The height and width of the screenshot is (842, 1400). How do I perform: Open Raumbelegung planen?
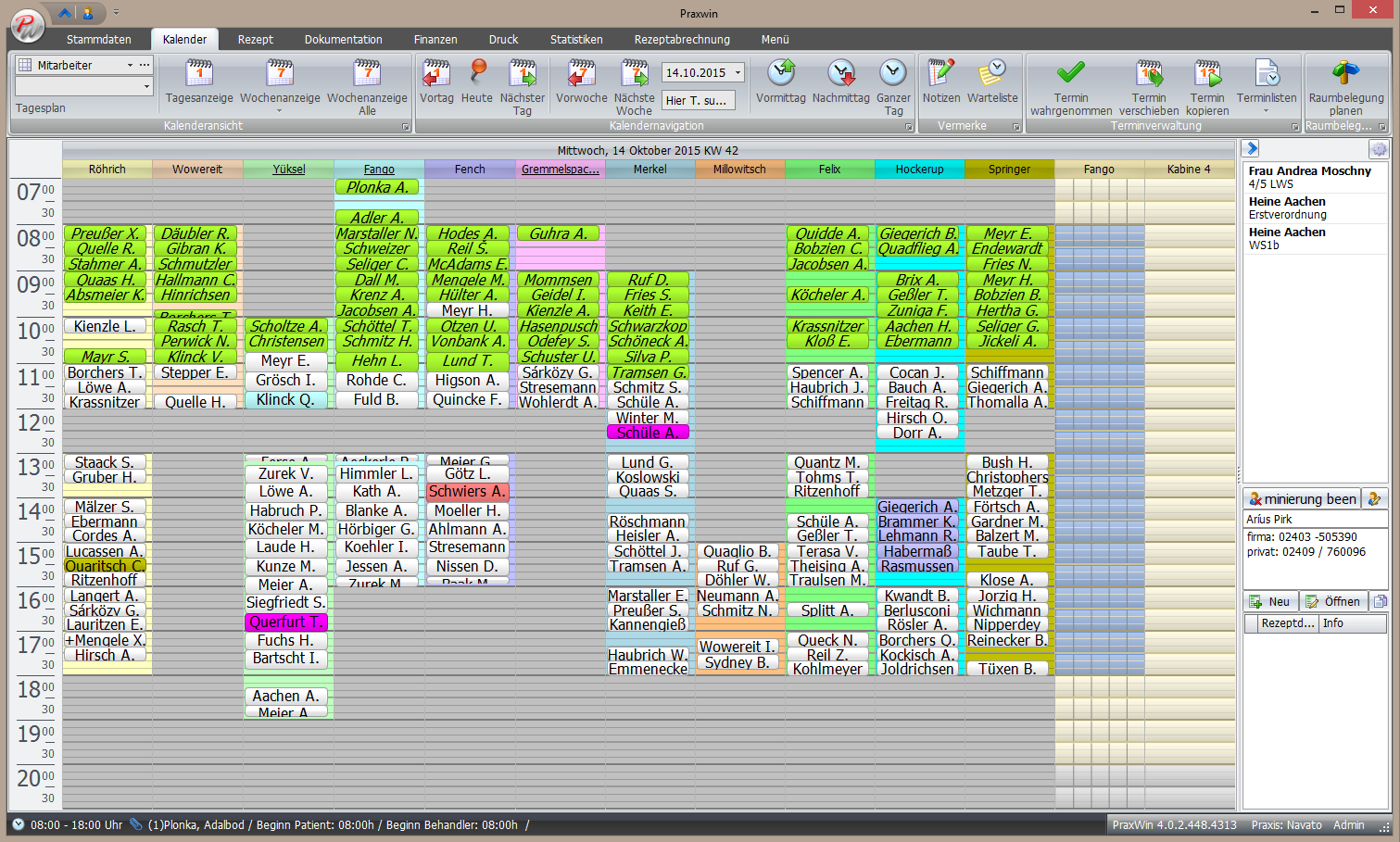pos(1346,87)
